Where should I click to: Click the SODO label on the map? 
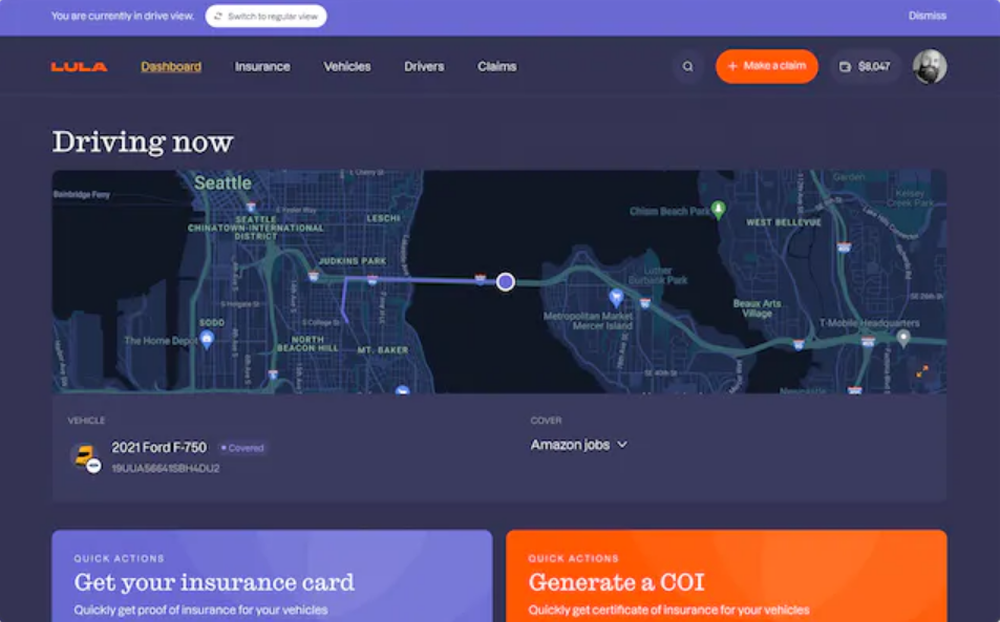pos(212,323)
